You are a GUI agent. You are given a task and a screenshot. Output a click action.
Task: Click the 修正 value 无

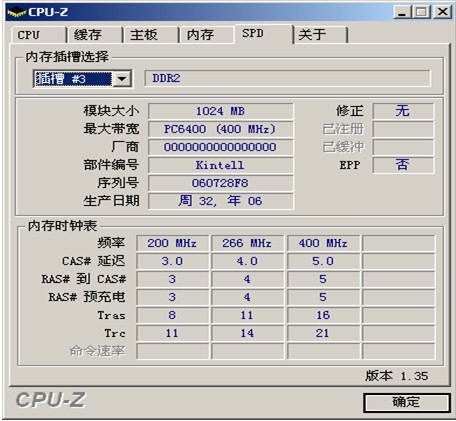pyautogui.click(x=403, y=111)
